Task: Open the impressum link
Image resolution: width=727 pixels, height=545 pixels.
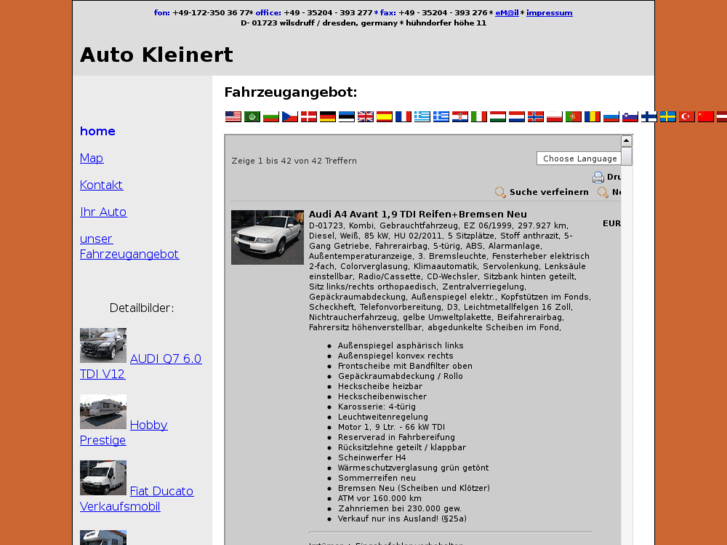Action: pos(549,13)
